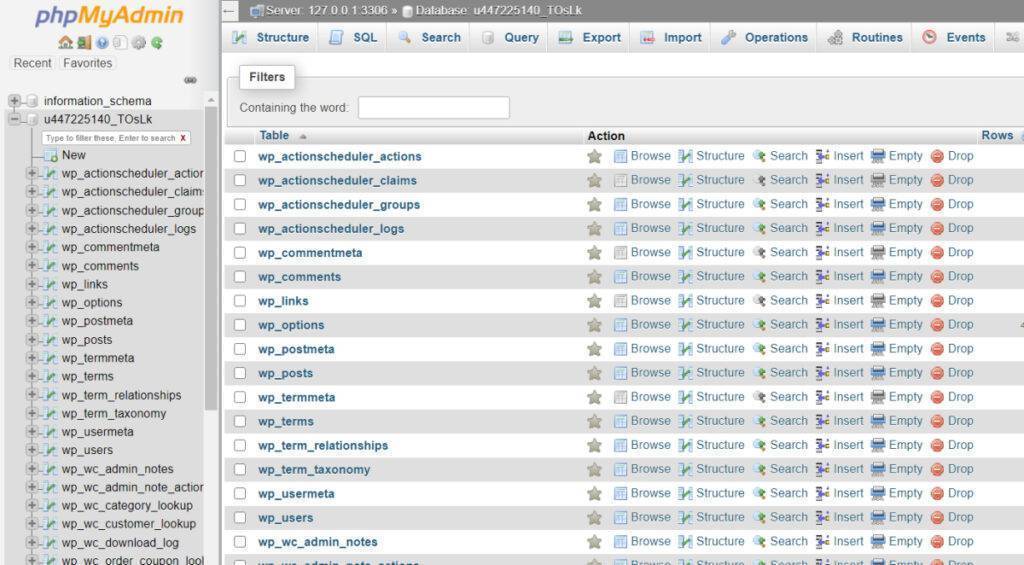Switch to the Export tab
This screenshot has width=1024, height=565.
[x=590, y=38]
